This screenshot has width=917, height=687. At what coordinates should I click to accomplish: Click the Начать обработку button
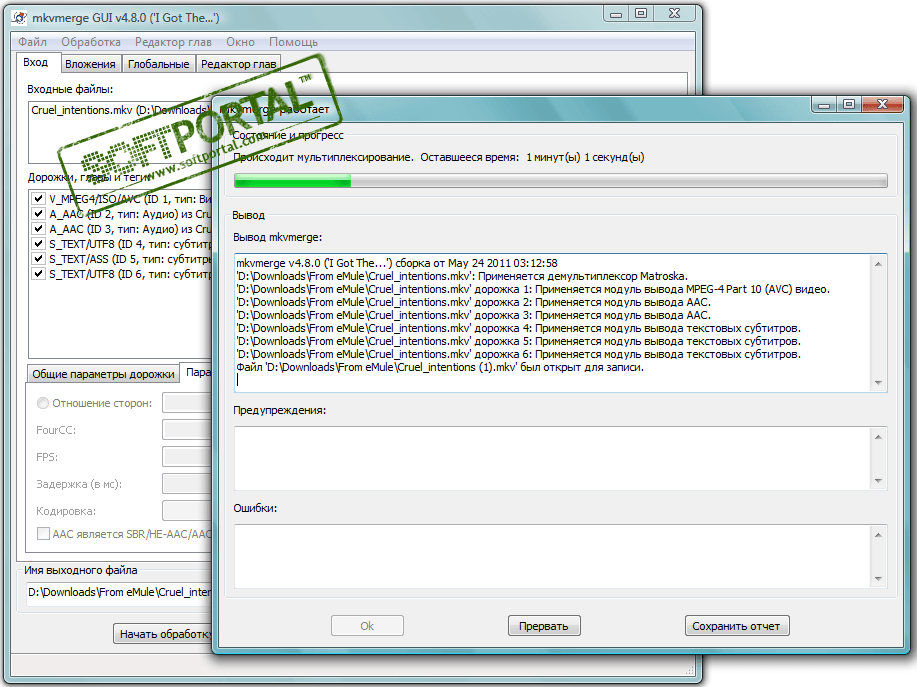[x=163, y=634]
